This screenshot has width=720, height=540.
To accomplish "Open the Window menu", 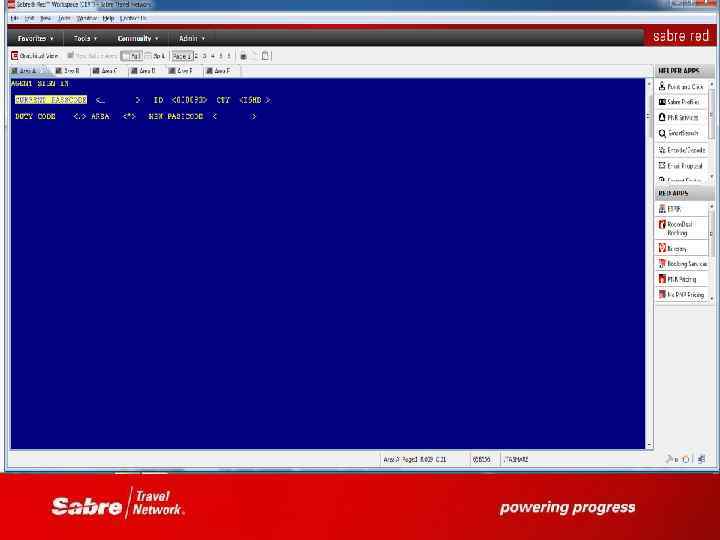I will tap(86, 18).
